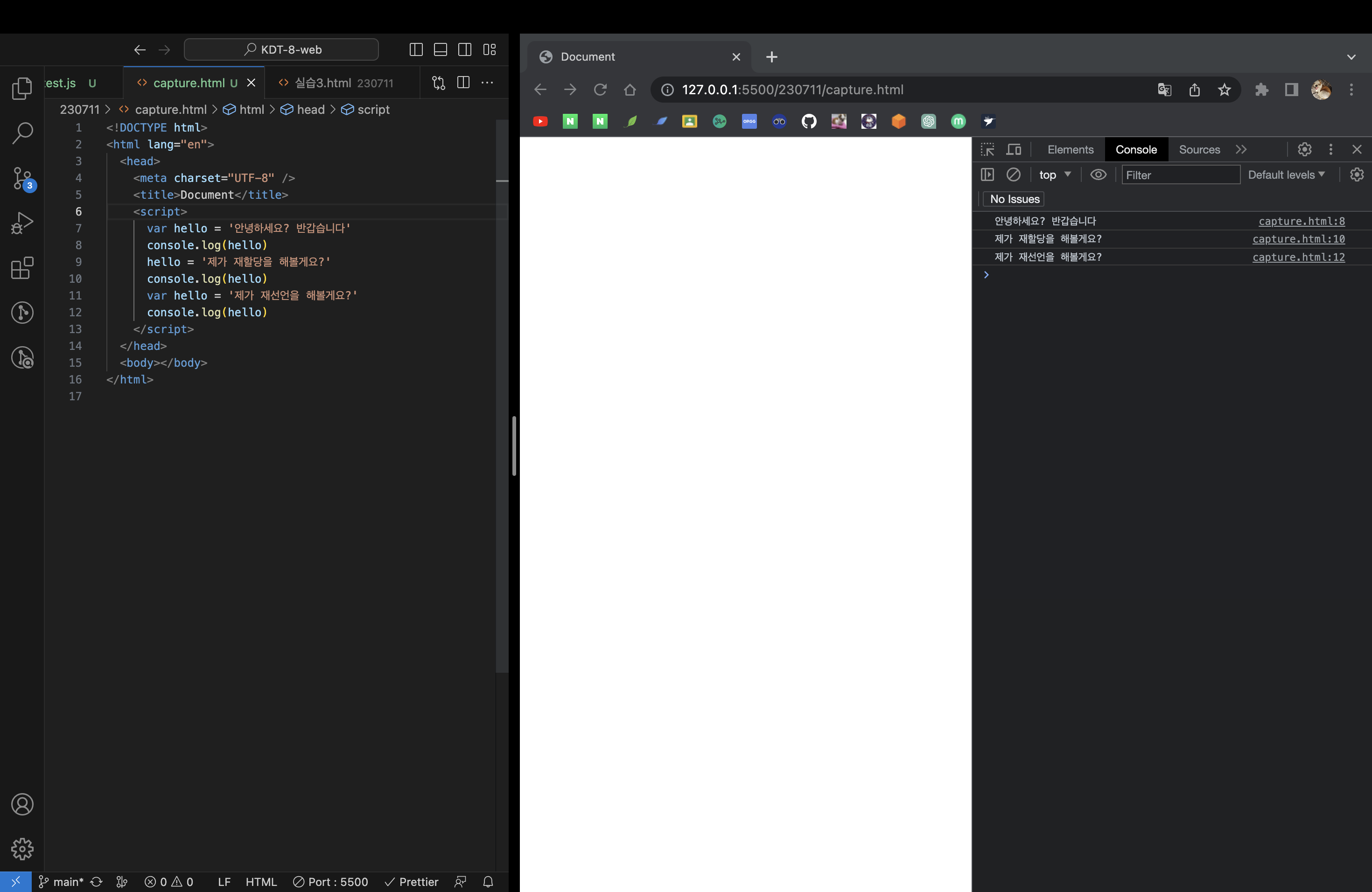This screenshot has height=892, width=1372.
Task: Go to Chrome home page
Action: coord(630,90)
